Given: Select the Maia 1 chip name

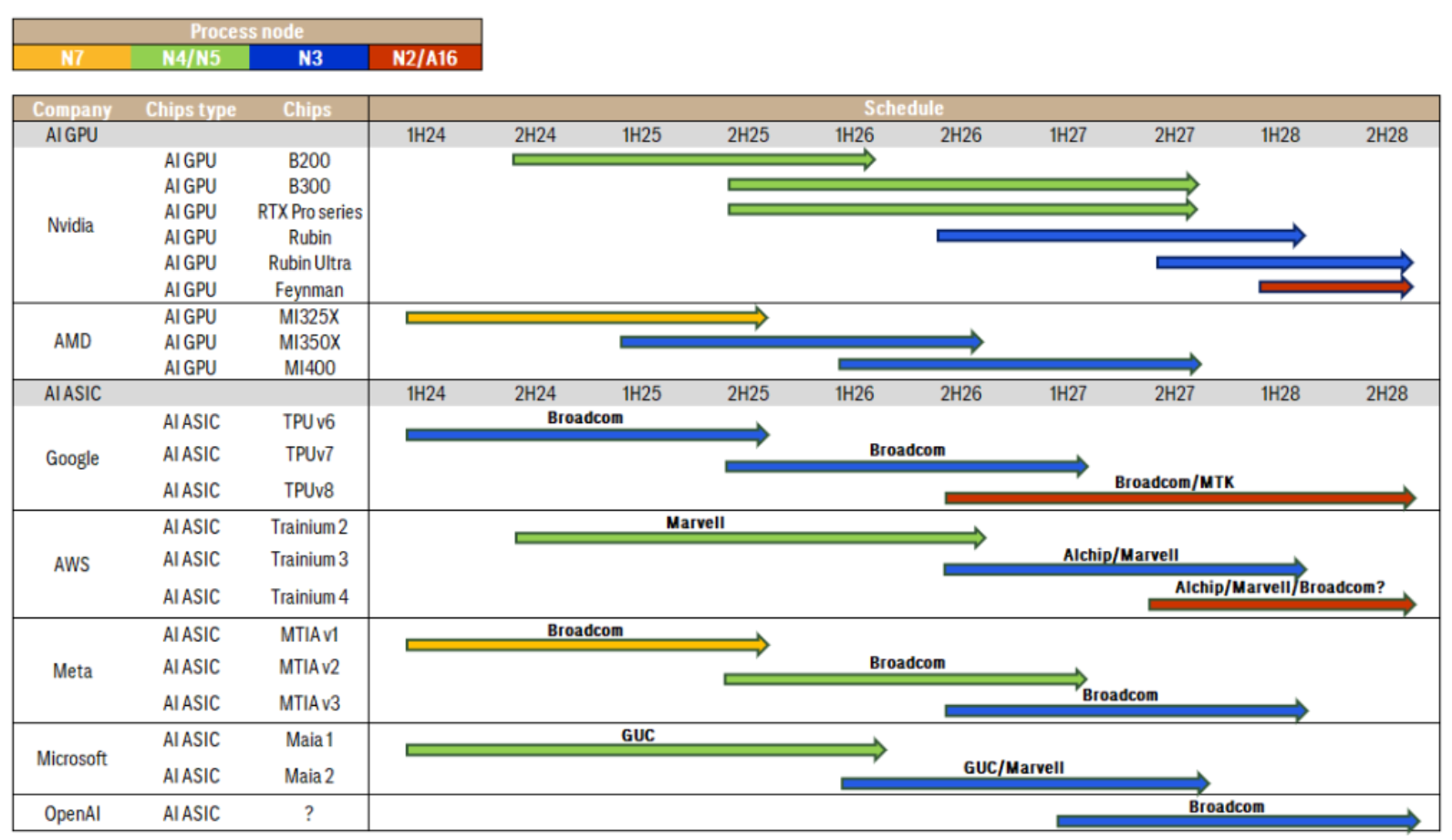Looking at the screenshot, I should [309, 740].
